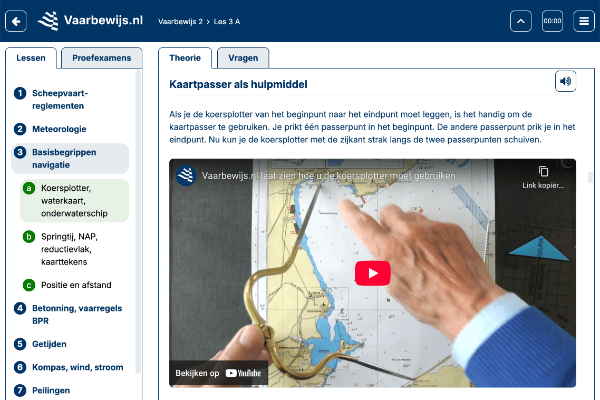Click the lesson list scrollbar
Viewport: 600px width, 400px height.
(x=138, y=222)
